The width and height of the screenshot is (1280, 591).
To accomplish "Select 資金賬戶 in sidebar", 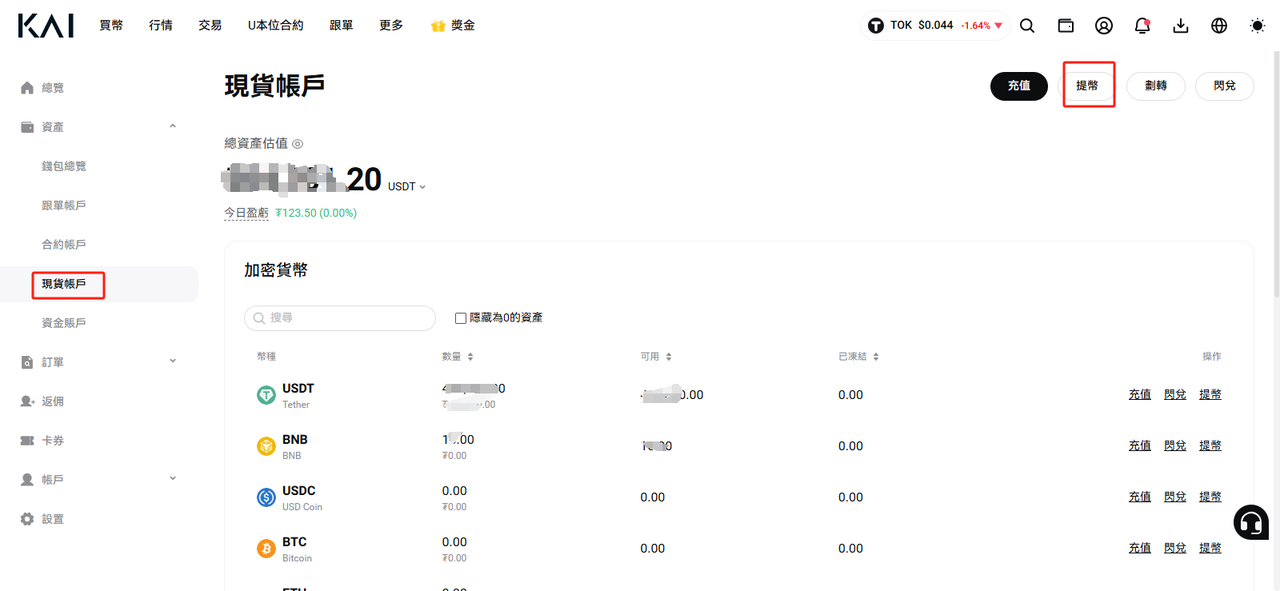I will [x=64, y=323].
